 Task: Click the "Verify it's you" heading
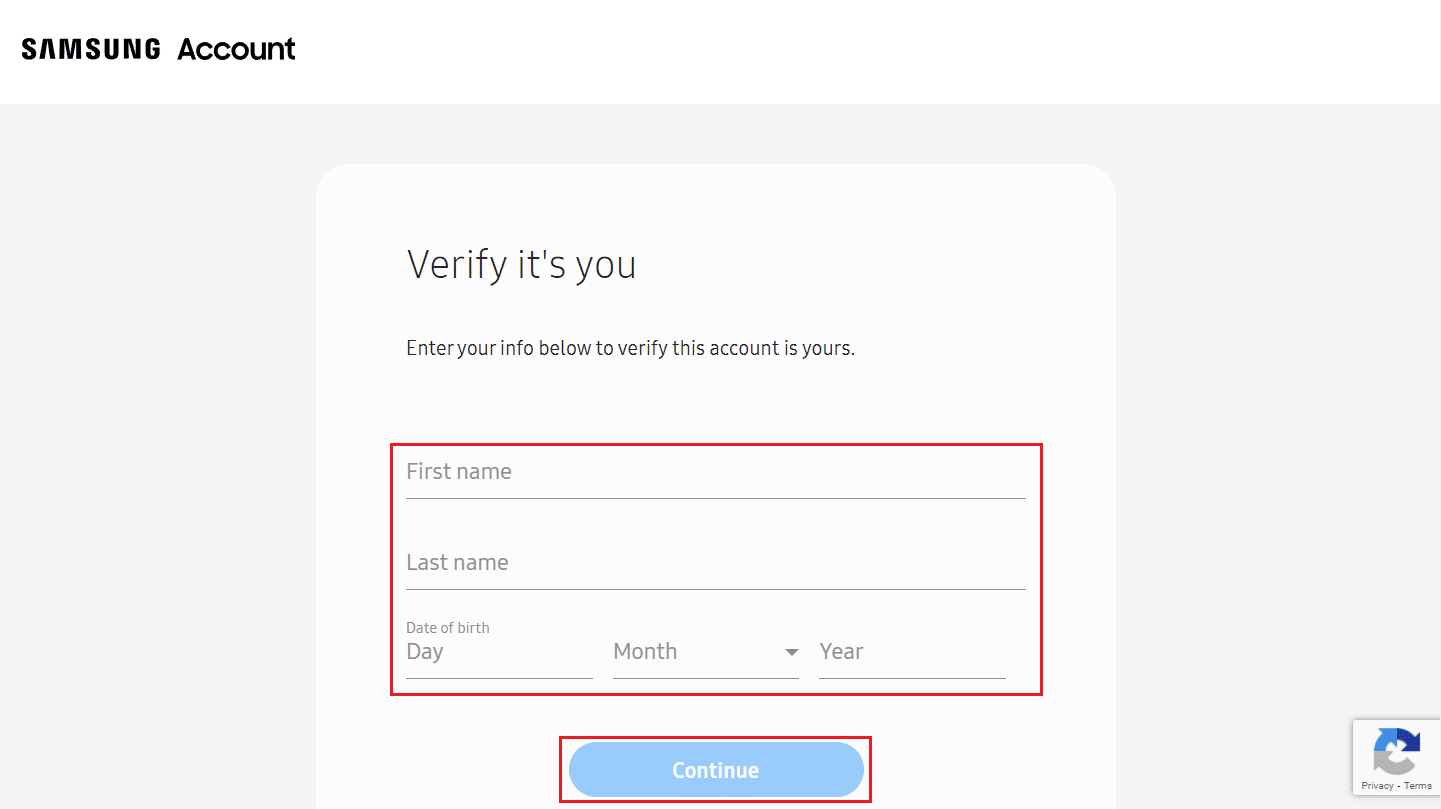pos(521,265)
